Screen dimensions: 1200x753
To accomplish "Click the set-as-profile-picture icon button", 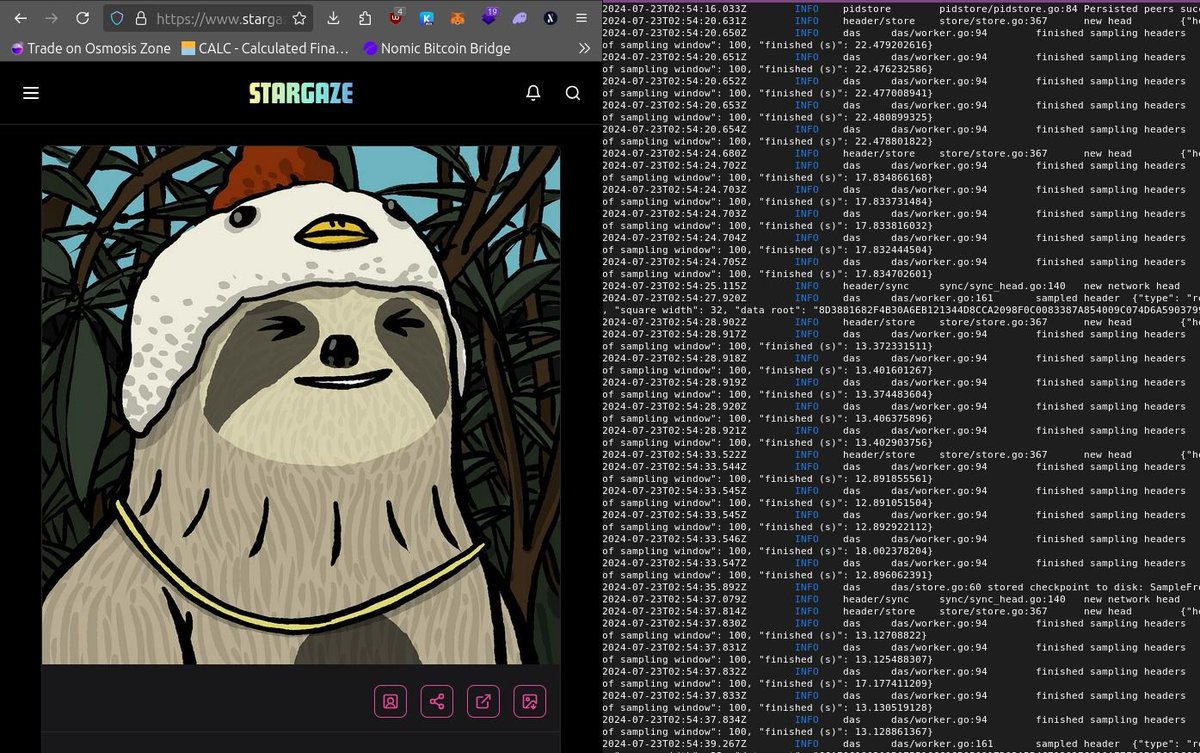I will coord(390,701).
